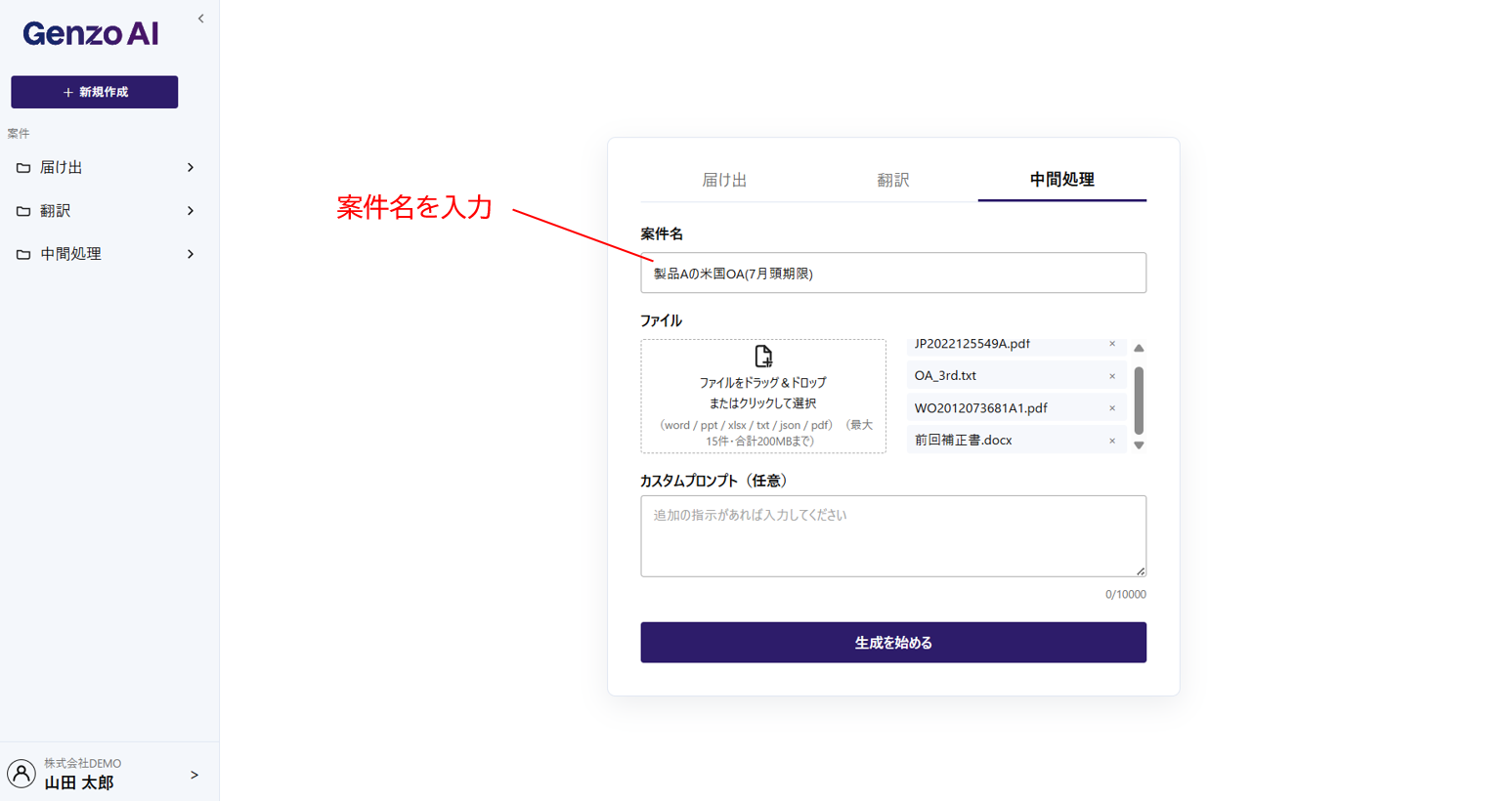Remove file WO2012073681A1.pdf
Viewport: 1512px width, 802px height.
(x=1111, y=408)
